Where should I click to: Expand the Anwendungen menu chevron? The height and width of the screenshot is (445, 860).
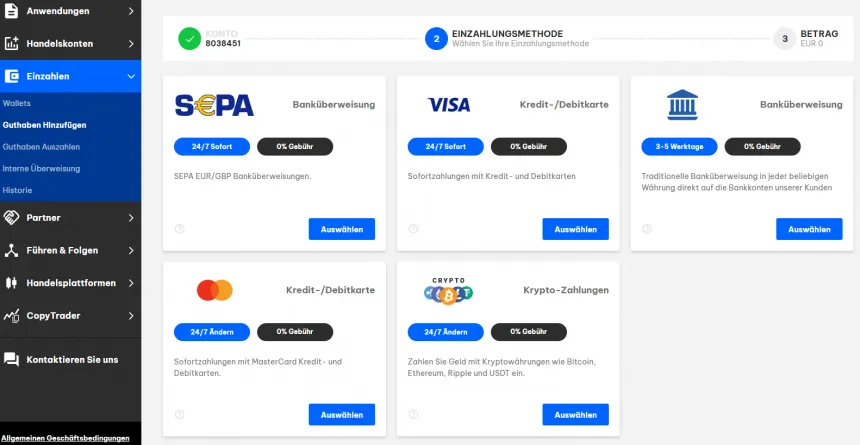tap(131, 12)
